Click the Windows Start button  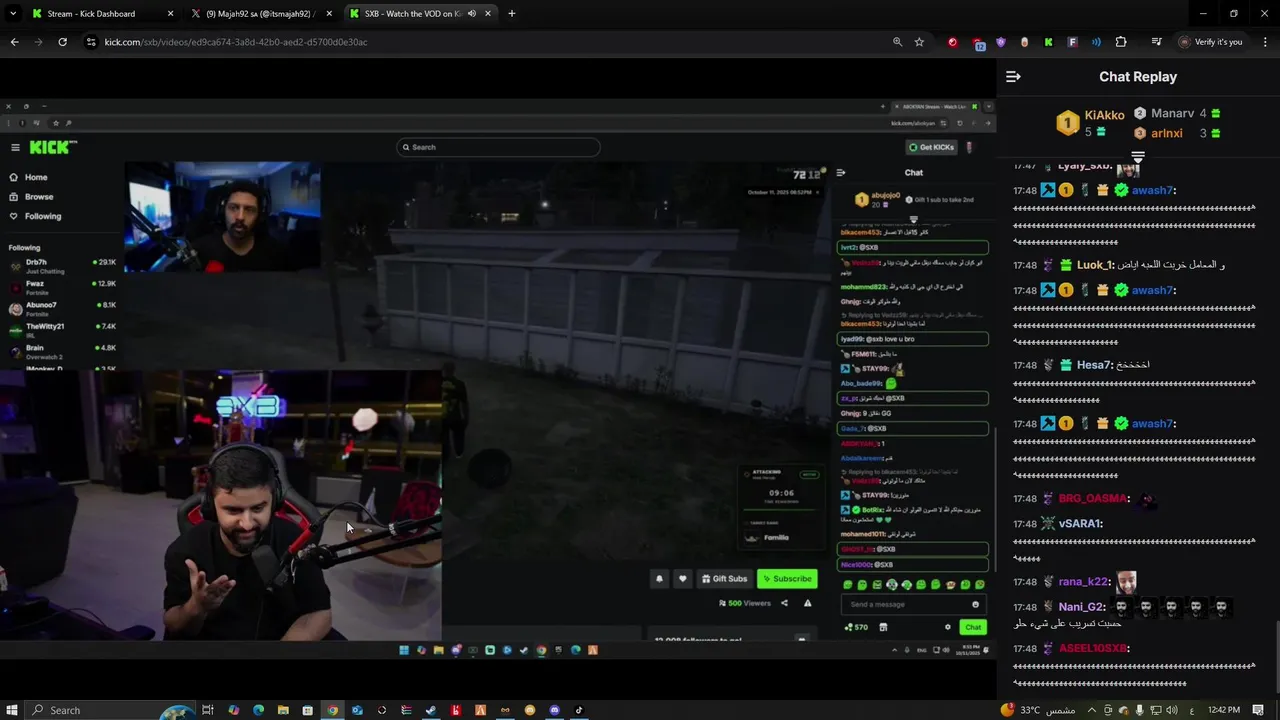click(12, 710)
